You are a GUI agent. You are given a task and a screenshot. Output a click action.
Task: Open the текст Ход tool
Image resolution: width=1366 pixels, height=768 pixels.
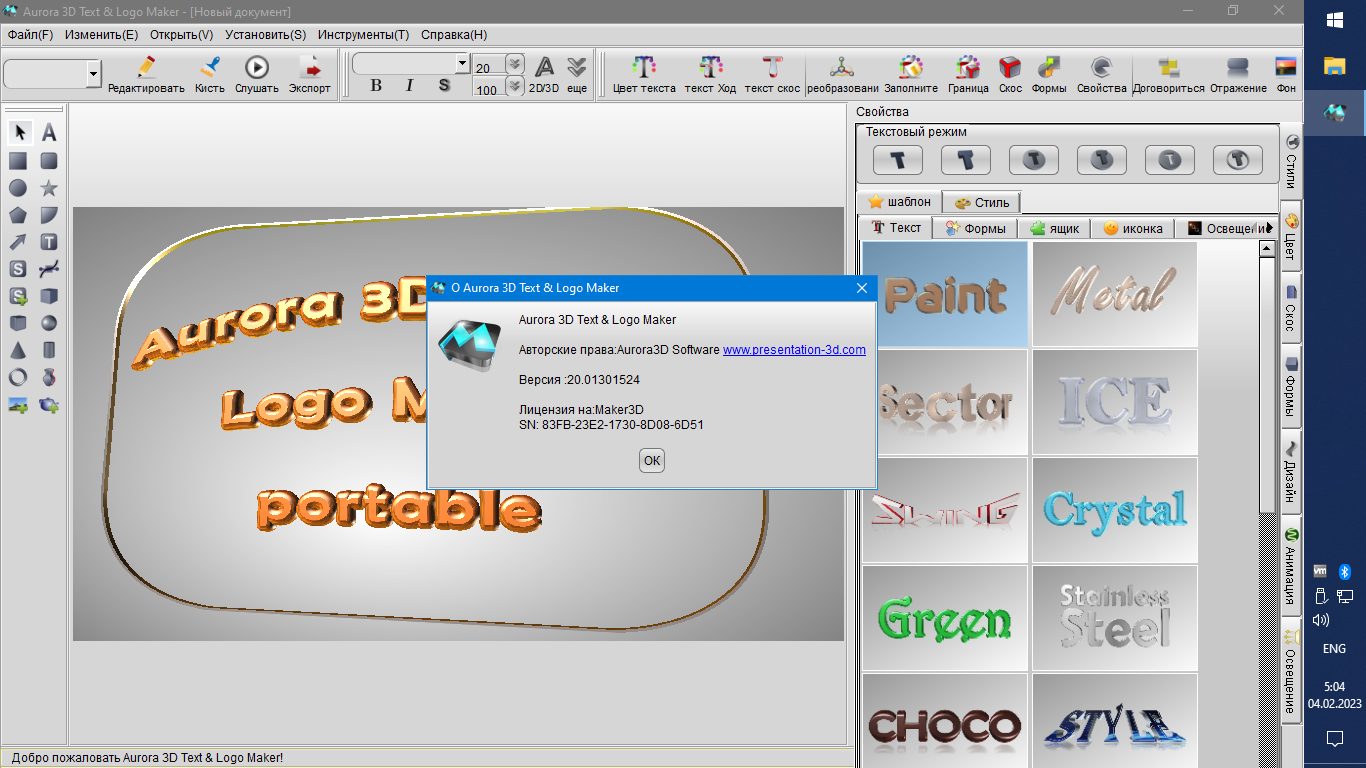pyautogui.click(x=710, y=75)
